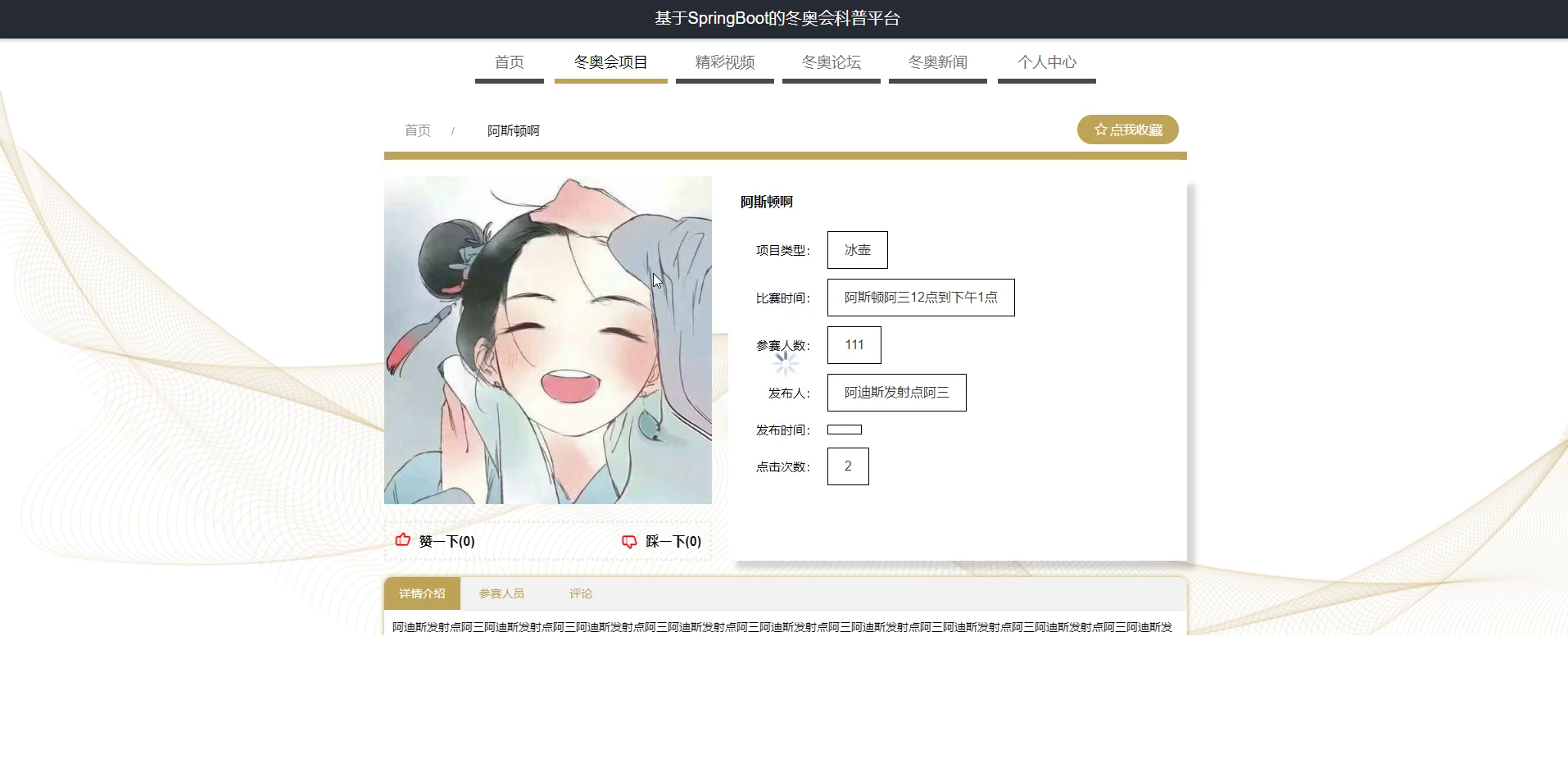Open 个人中心 personal center
Screen dimensions: 1568x764
[x=1047, y=62]
